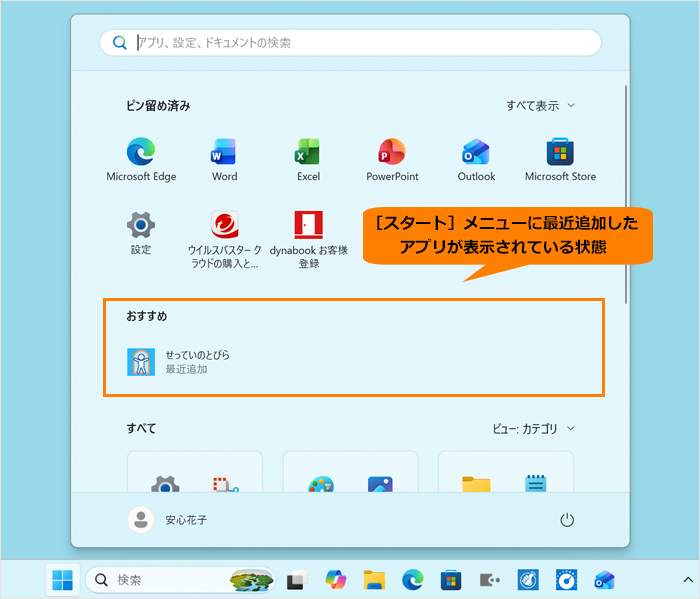Click the magnifier icon in Start search

[x=119, y=43]
